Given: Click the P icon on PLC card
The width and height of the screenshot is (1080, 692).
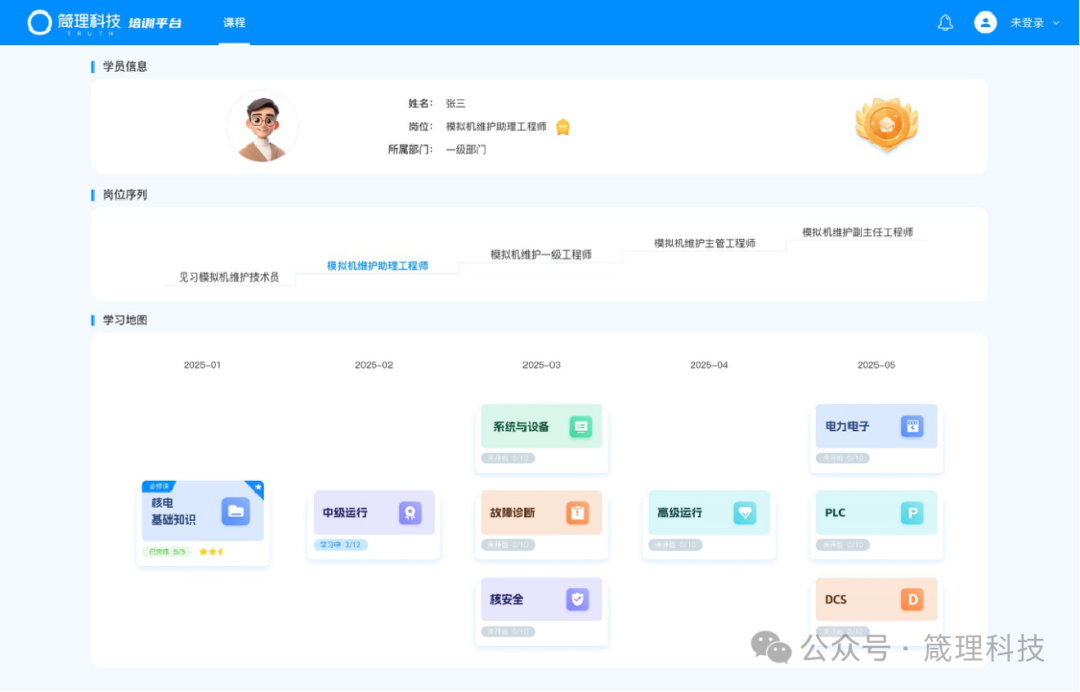Looking at the screenshot, I should coord(911,513).
